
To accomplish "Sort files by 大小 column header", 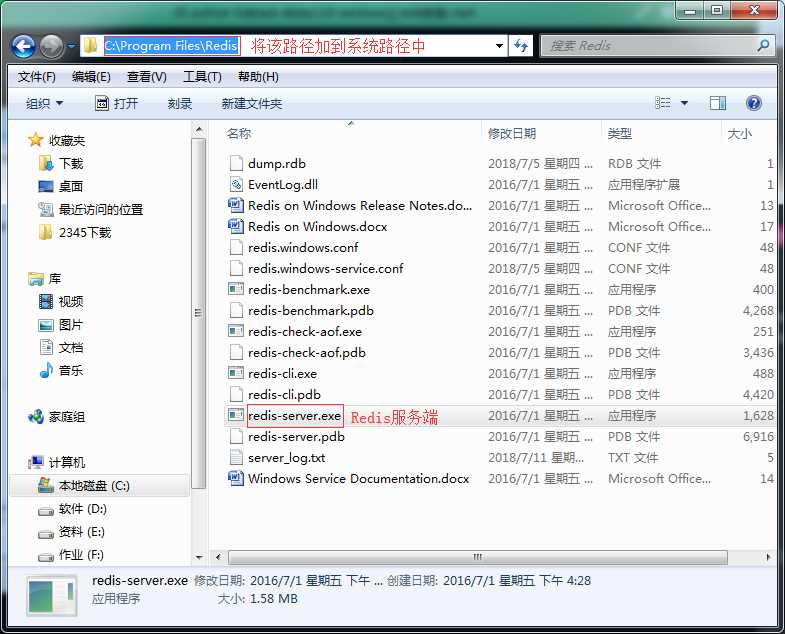I will pos(739,134).
